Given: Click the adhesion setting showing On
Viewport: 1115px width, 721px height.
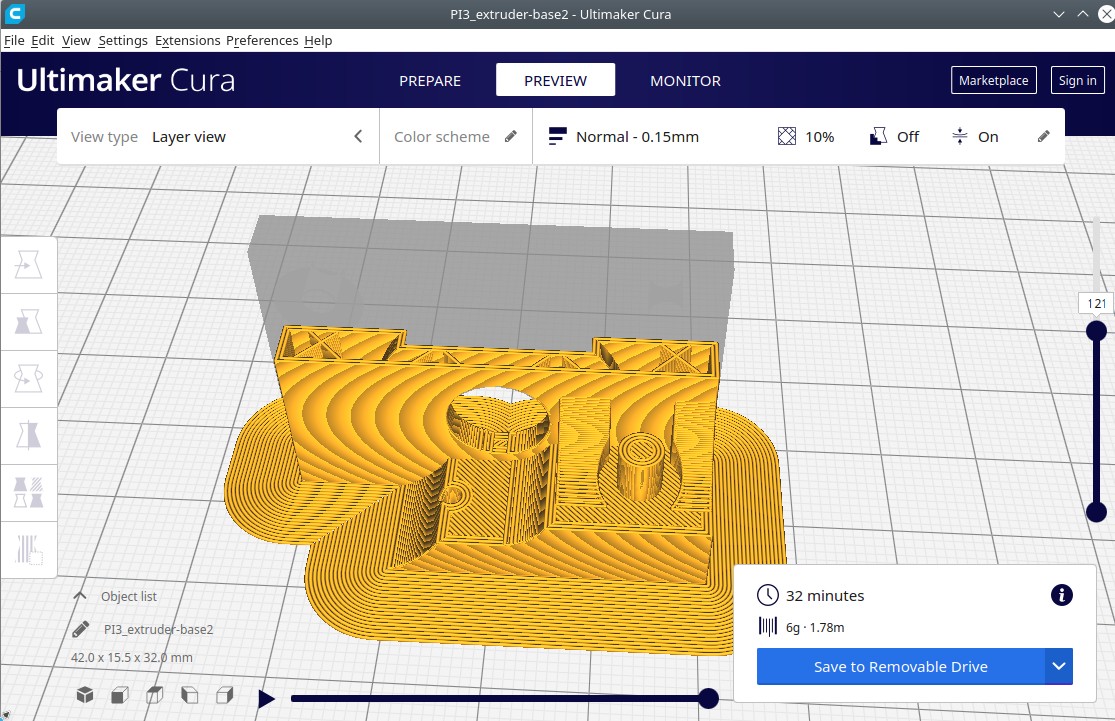Looking at the screenshot, I should [x=975, y=137].
